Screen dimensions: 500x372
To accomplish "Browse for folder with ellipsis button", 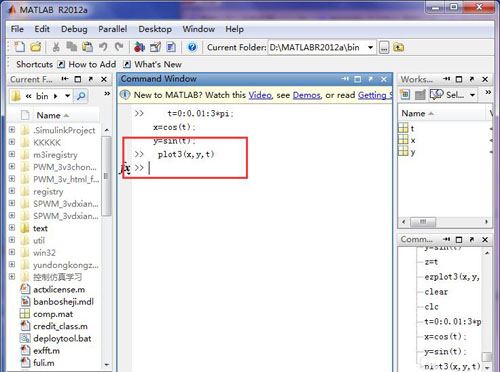I will coord(384,47).
